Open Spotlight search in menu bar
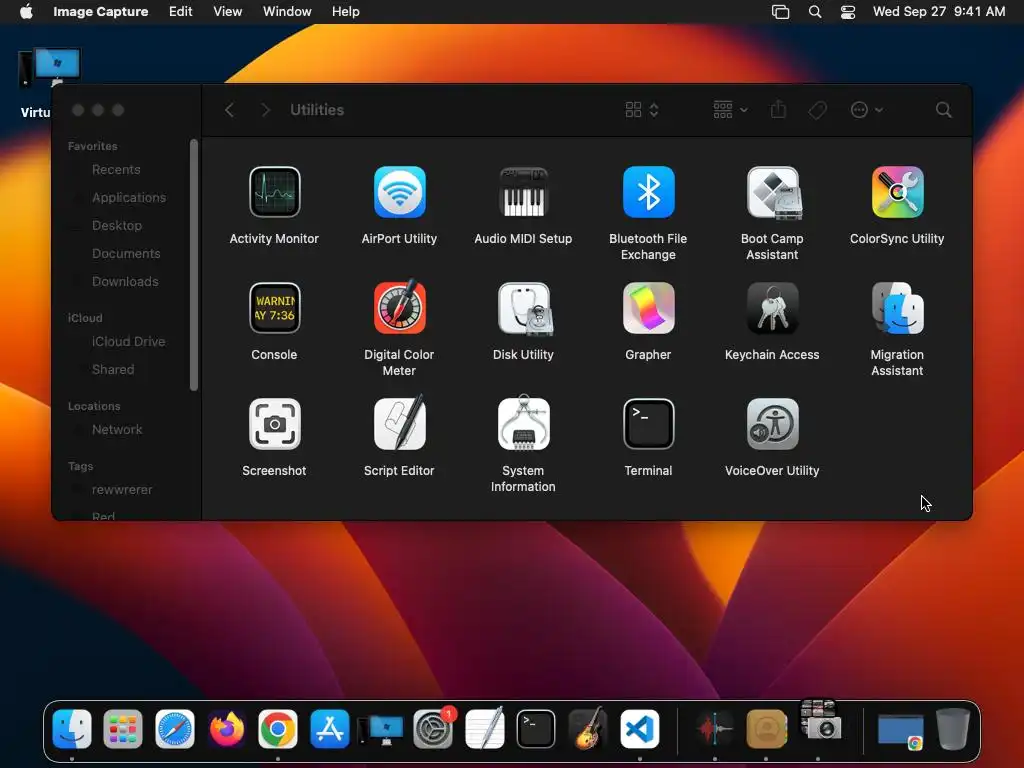The image size is (1024, 768). (814, 12)
